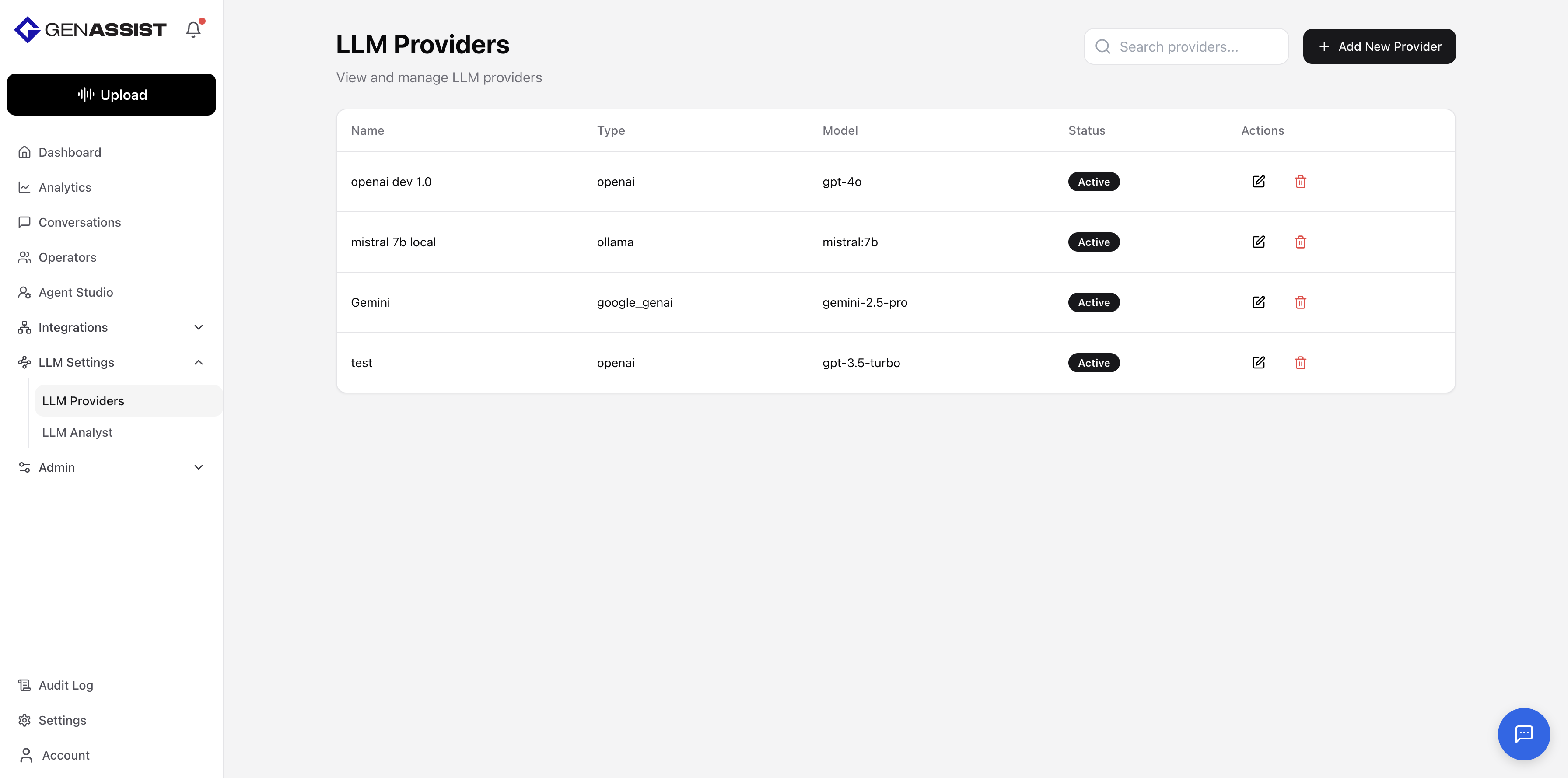
Task: Edit the openai dev 1.0 provider
Action: (x=1258, y=182)
